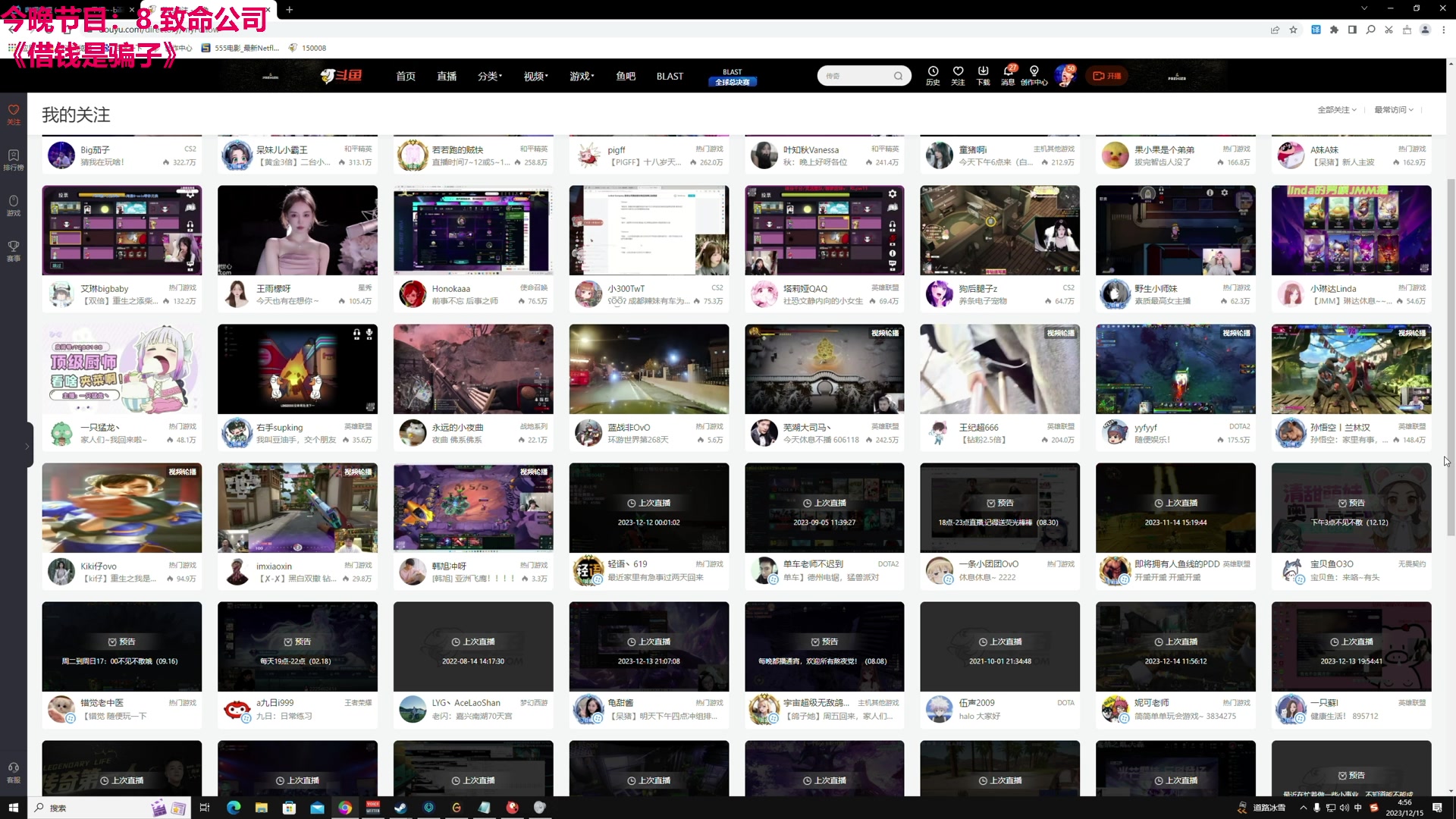The width and height of the screenshot is (1456, 819).
Task: Open the 分类 navigation dropdown
Action: pyautogui.click(x=490, y=76)
